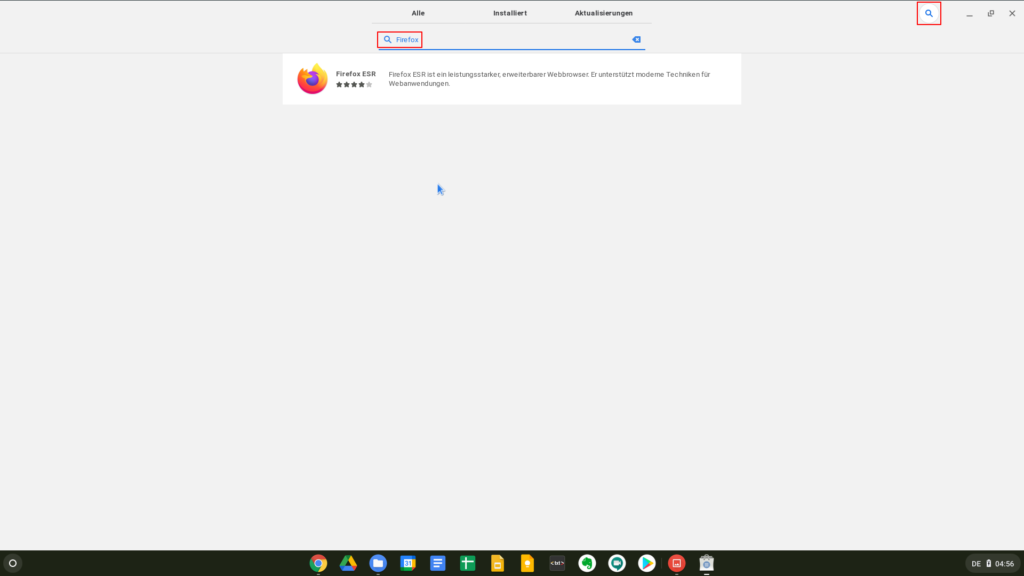1024x576 pixels.
Task: Restore the Software window size
Action: (991, 13)
